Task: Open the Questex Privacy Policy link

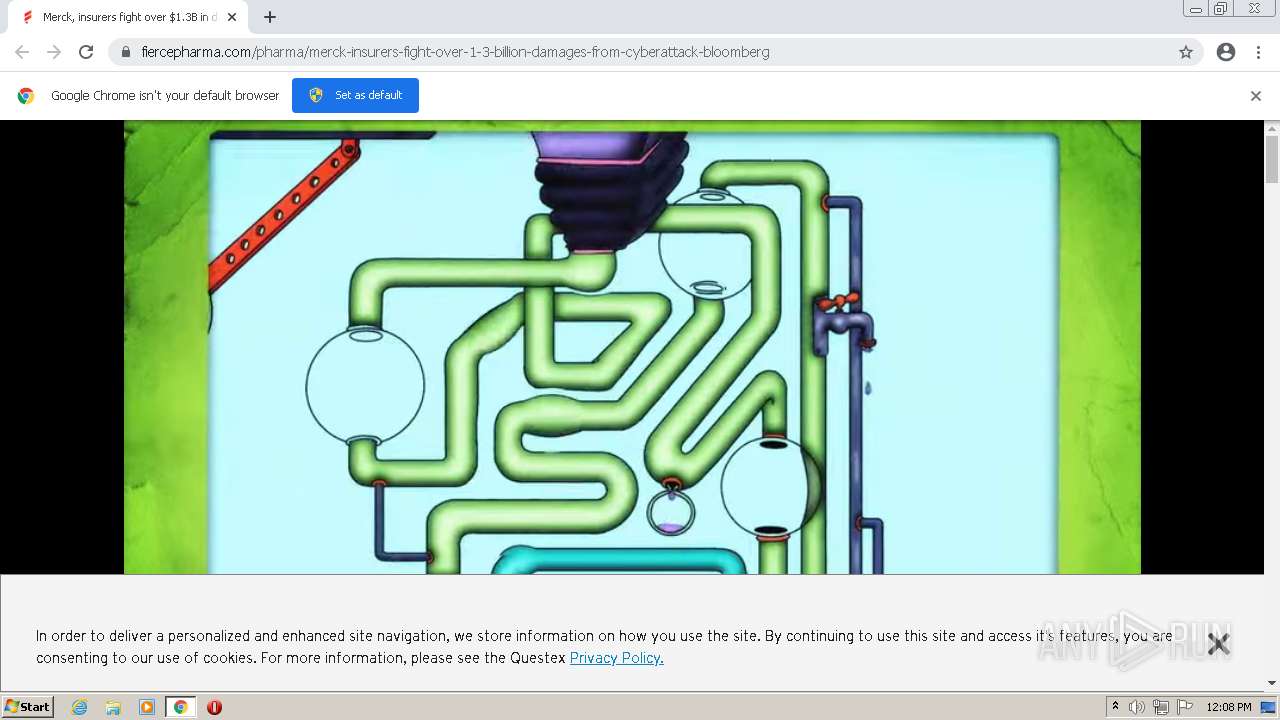Action: coord(616,658)
